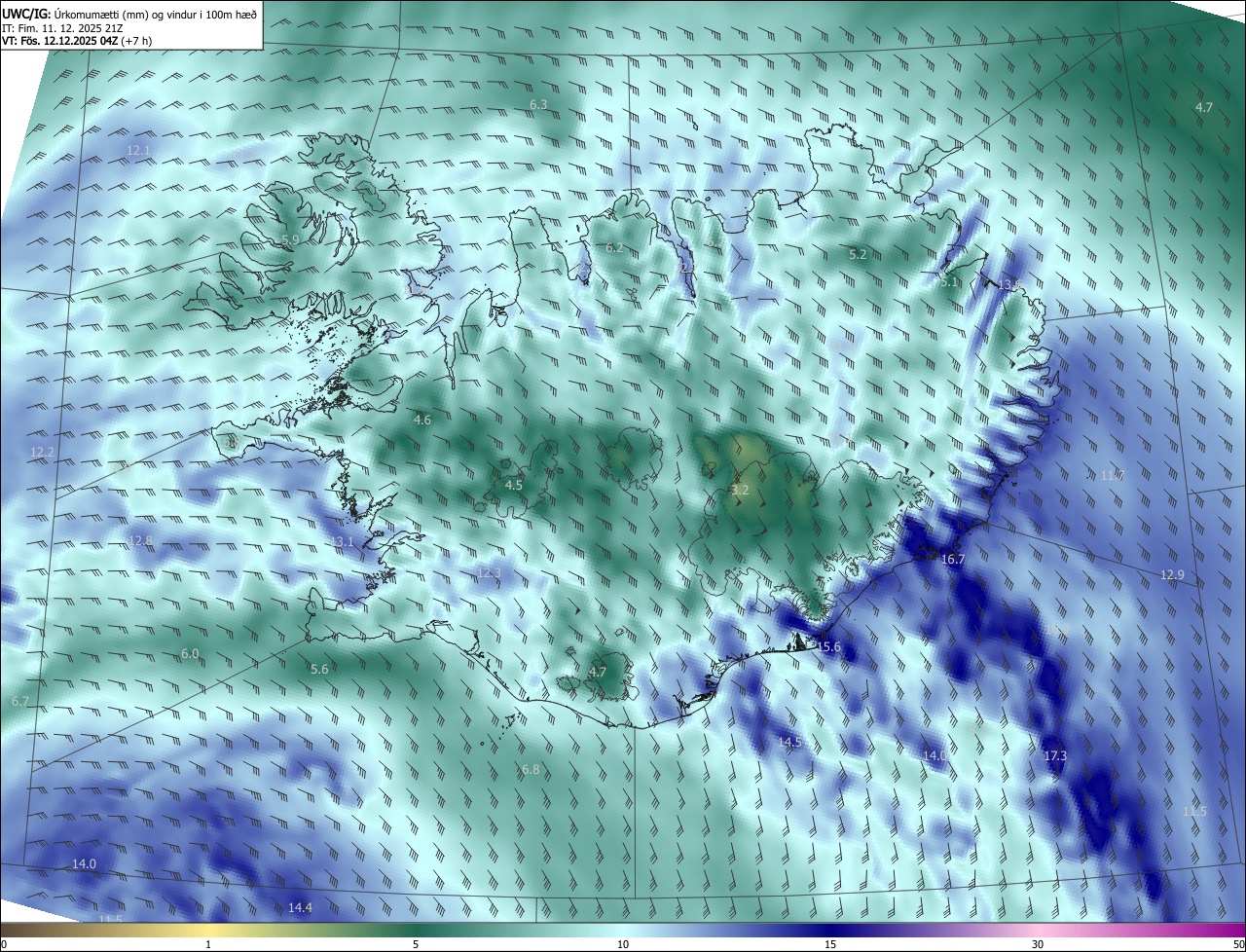Click the 15.6 value label
The width and height of the screenshot is (1246, 952).
coord(828,647)
